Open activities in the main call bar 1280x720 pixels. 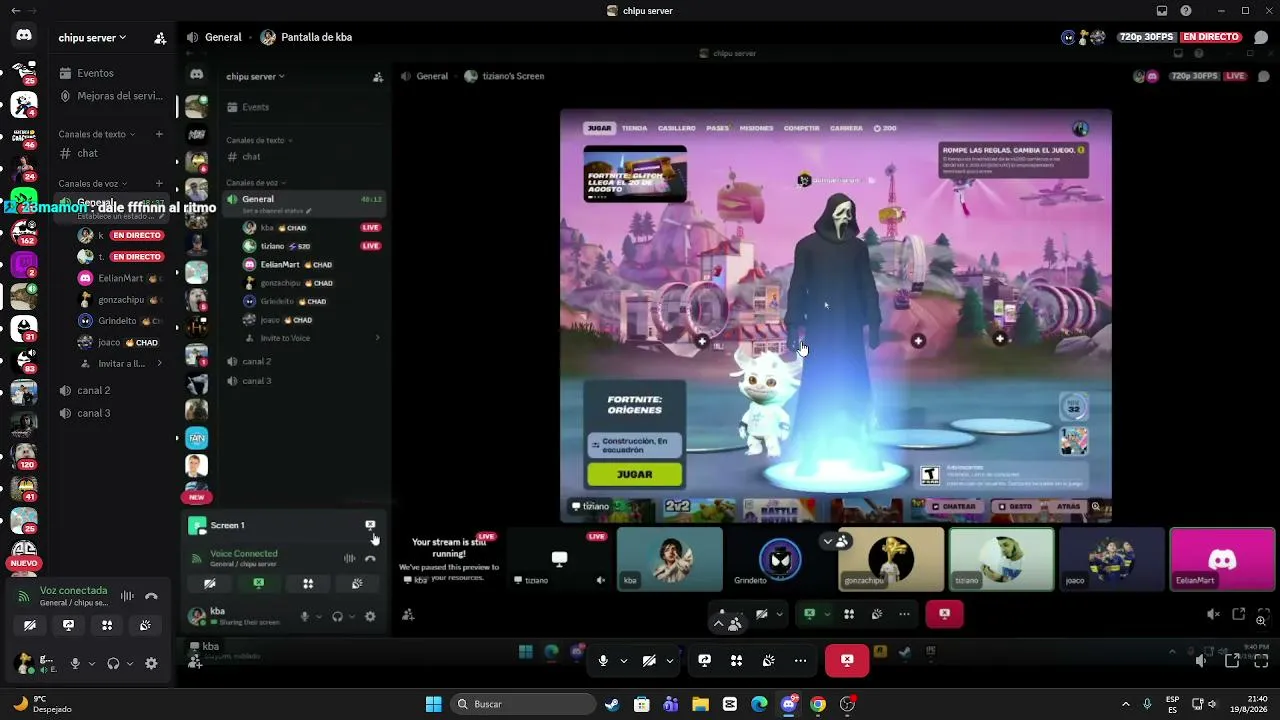click(736, 660)
